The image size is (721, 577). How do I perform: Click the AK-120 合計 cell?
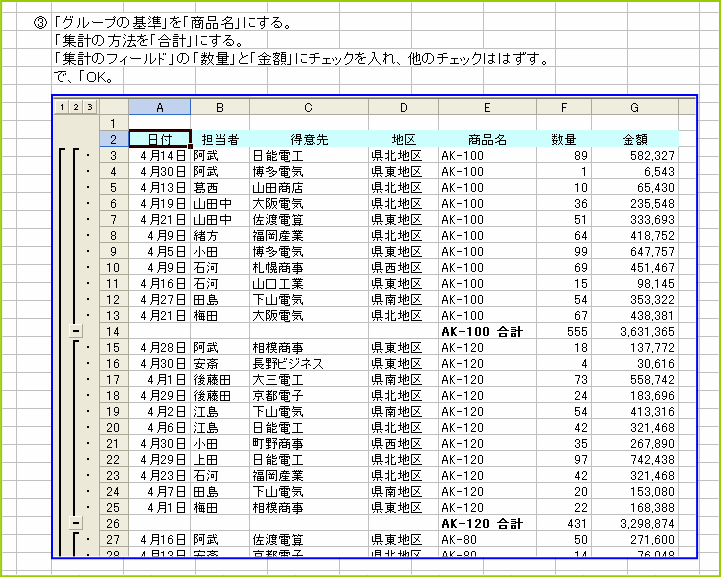[487, 523]
